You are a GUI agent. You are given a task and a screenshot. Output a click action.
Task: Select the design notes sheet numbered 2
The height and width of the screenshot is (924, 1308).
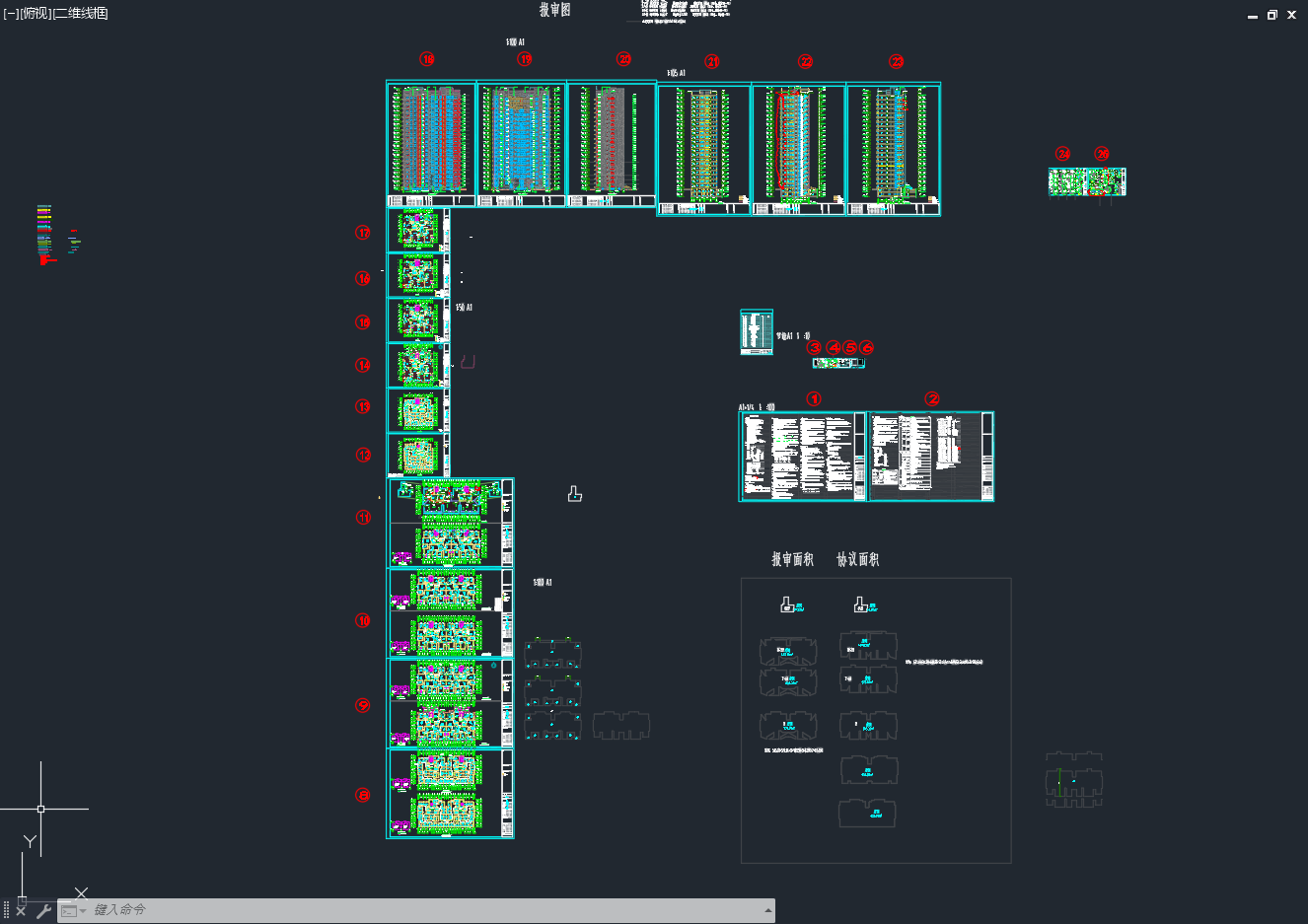(x=930, y=457)
